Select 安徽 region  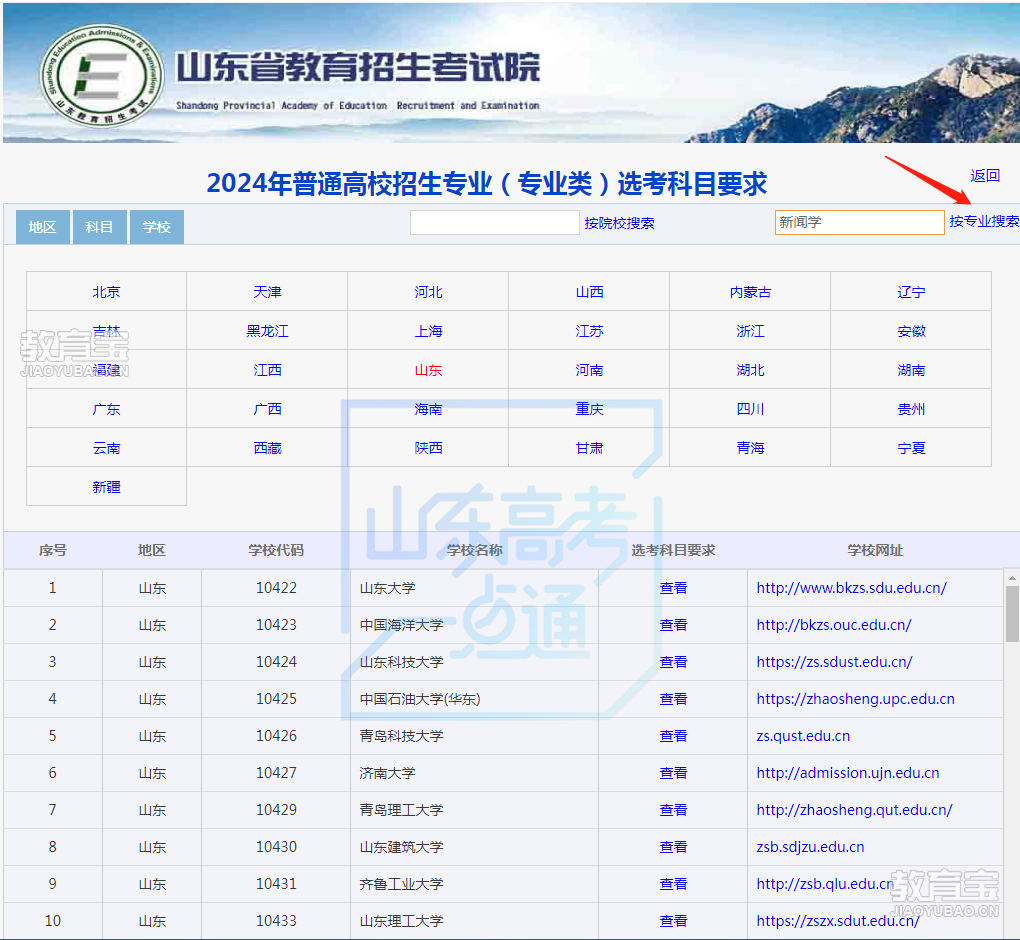911,331
